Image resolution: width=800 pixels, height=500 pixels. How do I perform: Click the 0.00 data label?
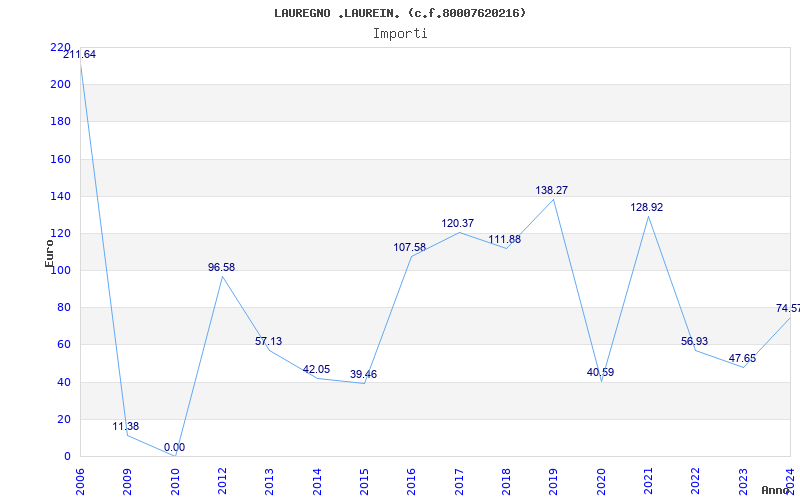coord(174,447)
